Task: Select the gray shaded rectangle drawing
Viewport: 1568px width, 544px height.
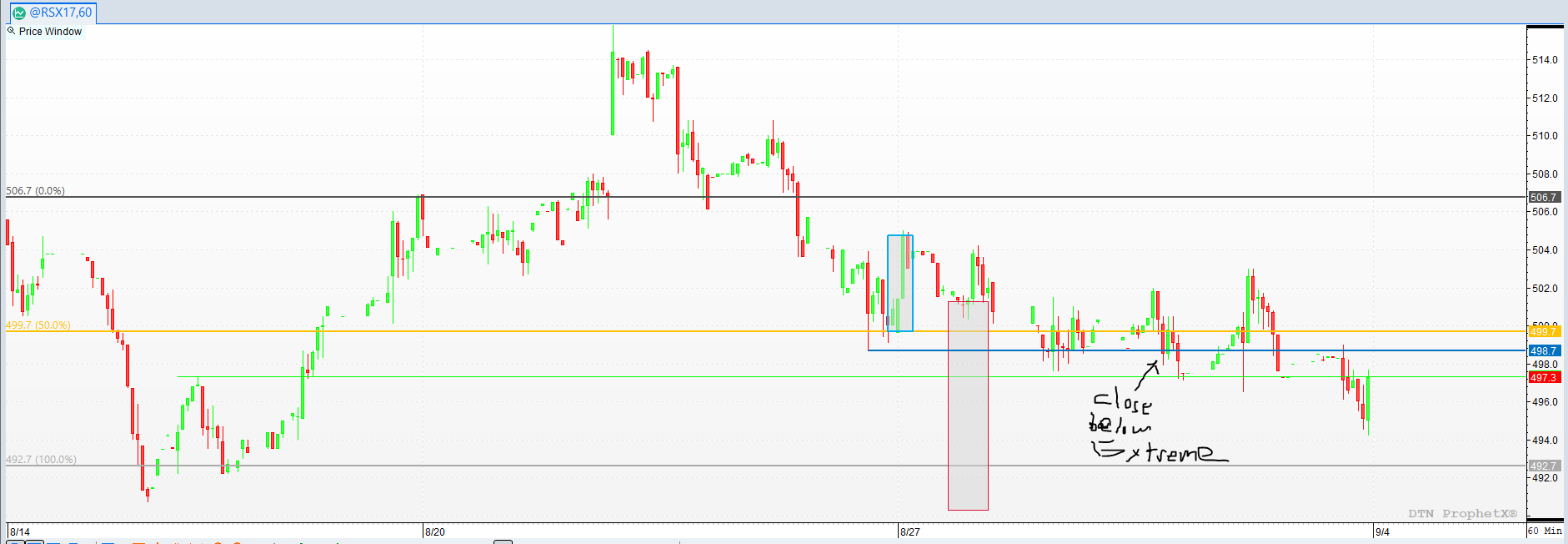Action: click(x=968, y=405)
